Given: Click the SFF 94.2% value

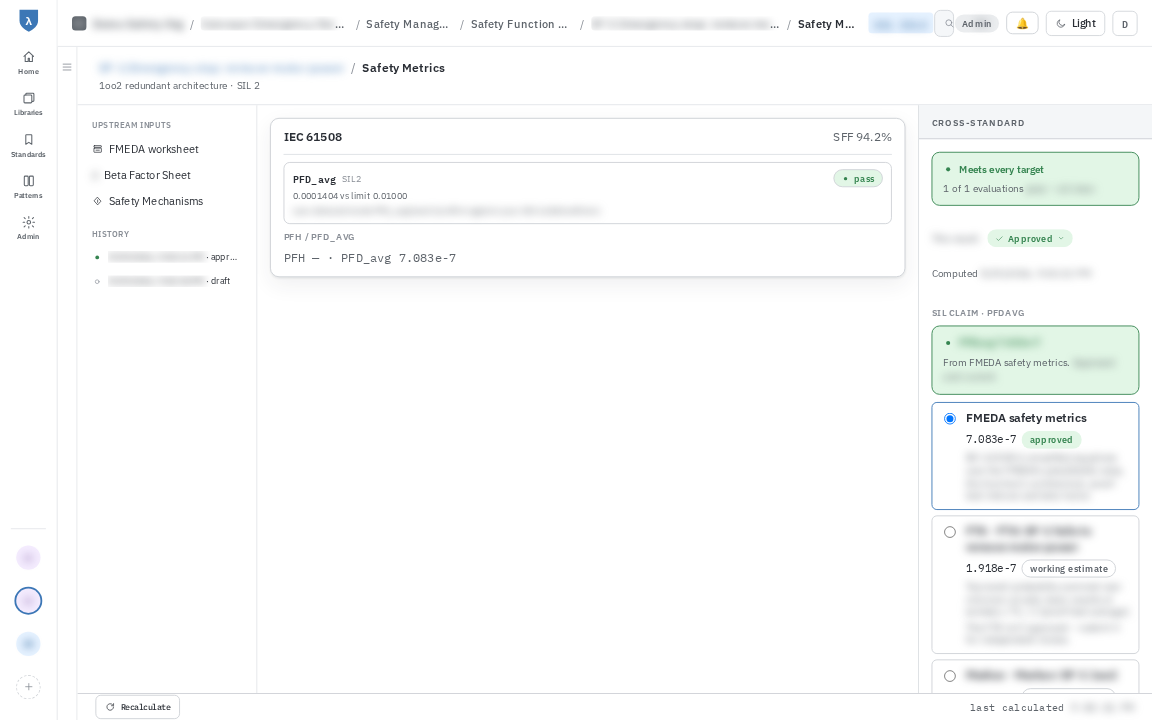Looking at the screenshot, I should coord(862,137).
